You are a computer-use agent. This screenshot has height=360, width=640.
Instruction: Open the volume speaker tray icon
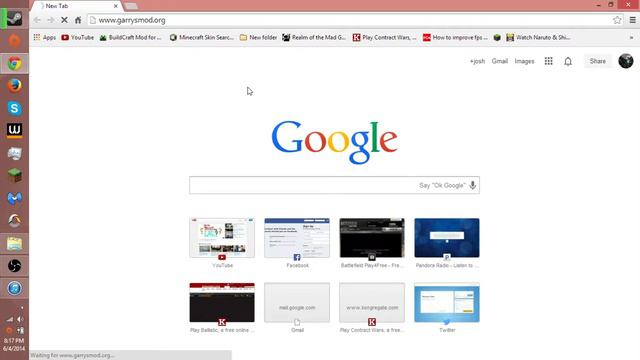point(20,320)
